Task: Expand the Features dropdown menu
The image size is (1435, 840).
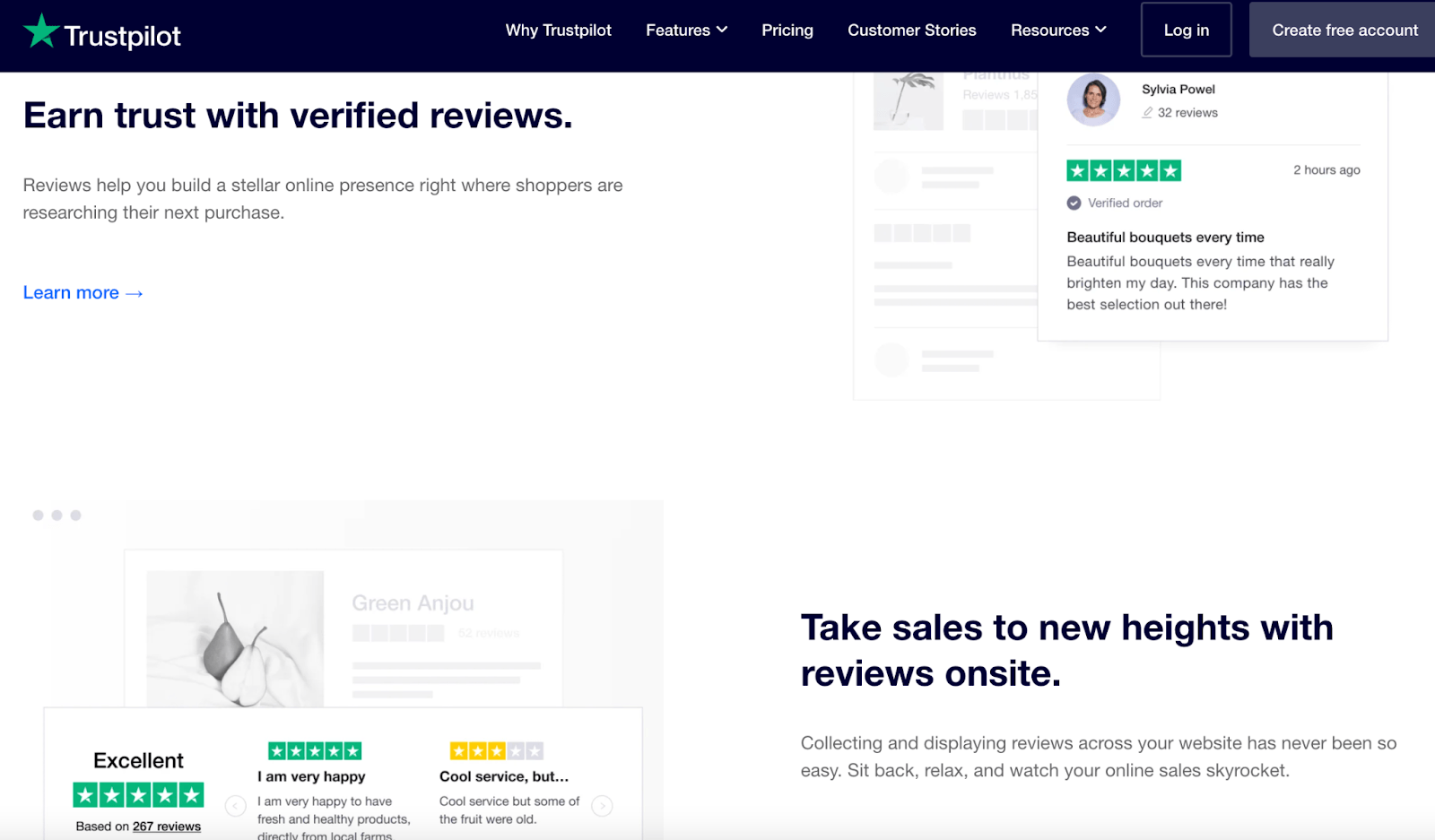Action: click(x=686, y=30)
